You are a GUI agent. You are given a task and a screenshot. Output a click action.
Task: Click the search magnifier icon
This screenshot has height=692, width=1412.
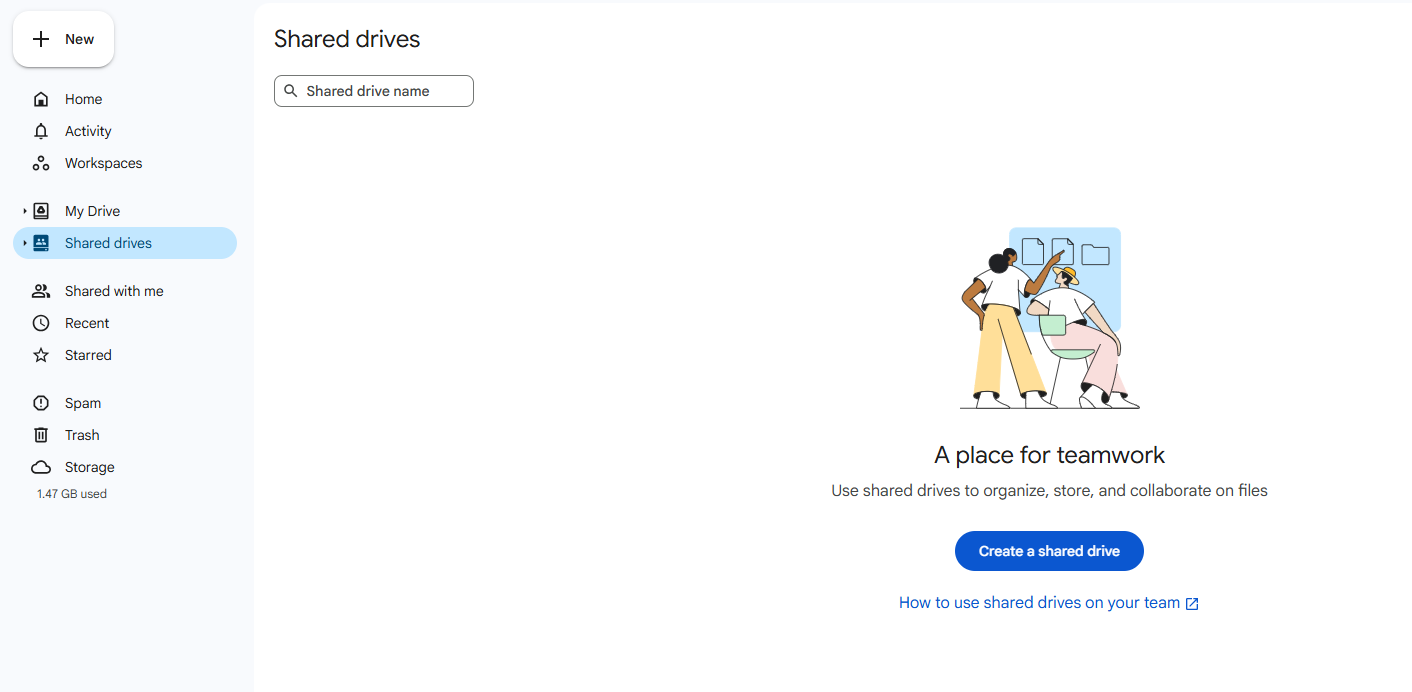[291, 91]
